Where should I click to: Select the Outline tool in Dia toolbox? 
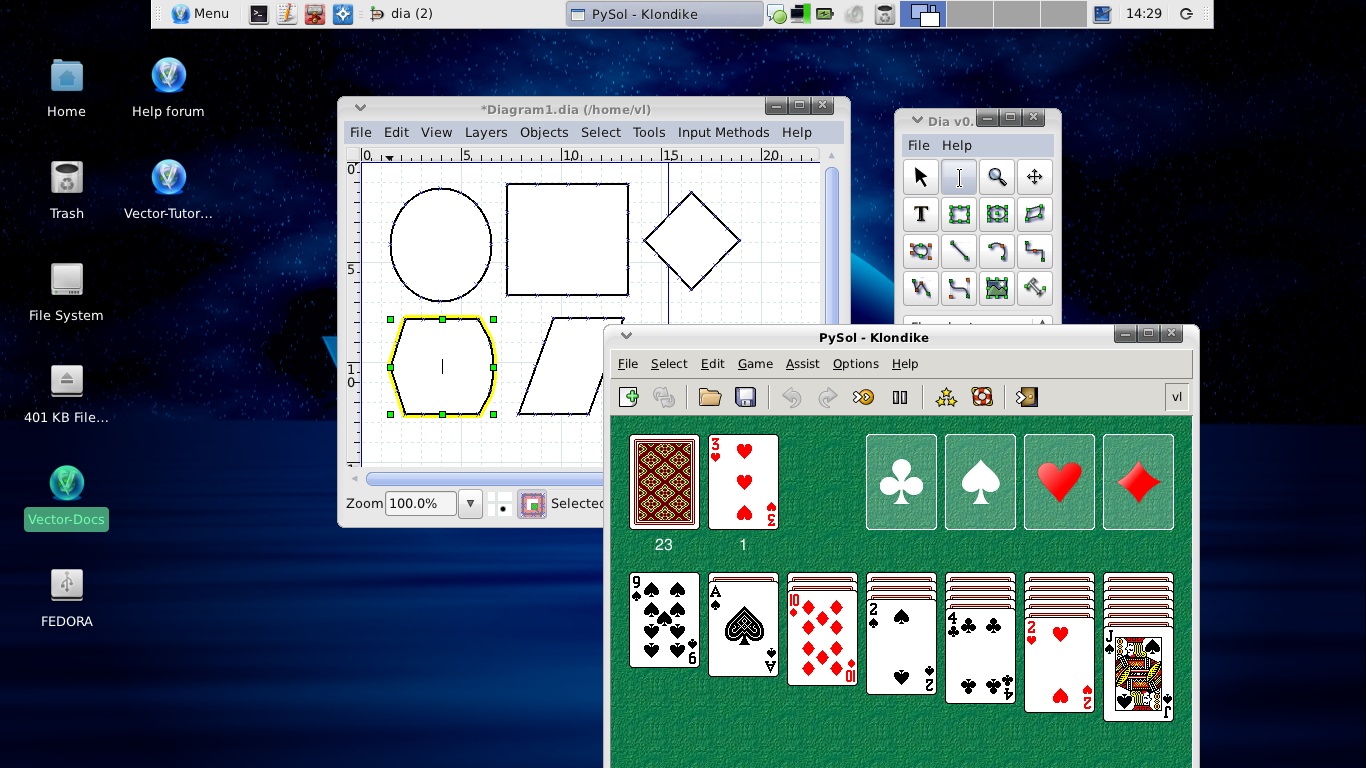[1035, 288]
